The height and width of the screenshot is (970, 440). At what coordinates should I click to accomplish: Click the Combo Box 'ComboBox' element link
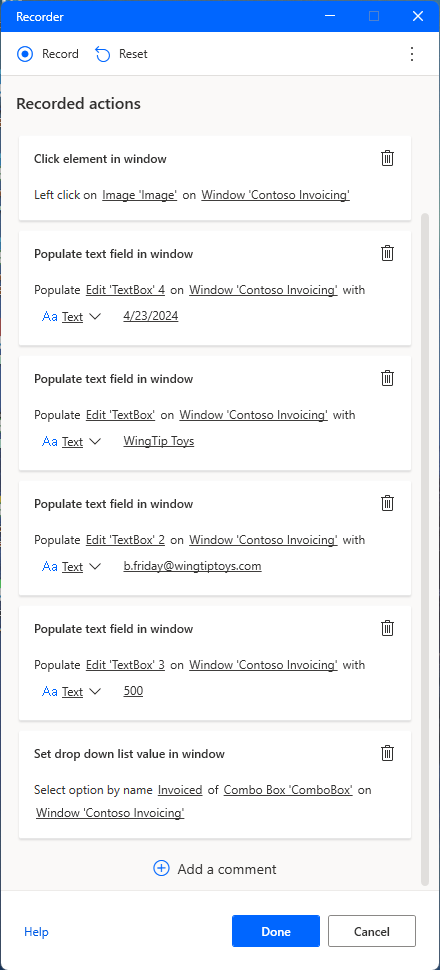(288, 790)
